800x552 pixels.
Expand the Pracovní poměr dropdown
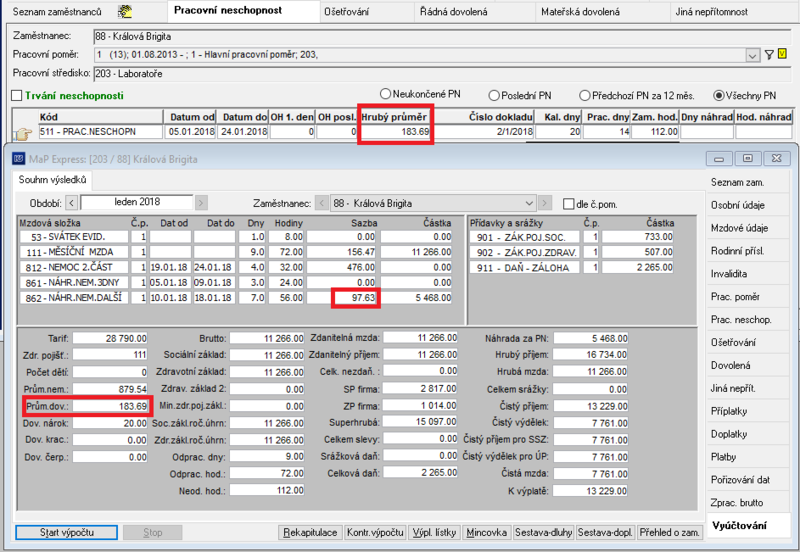pyautogui.click(x=753, y=55)
